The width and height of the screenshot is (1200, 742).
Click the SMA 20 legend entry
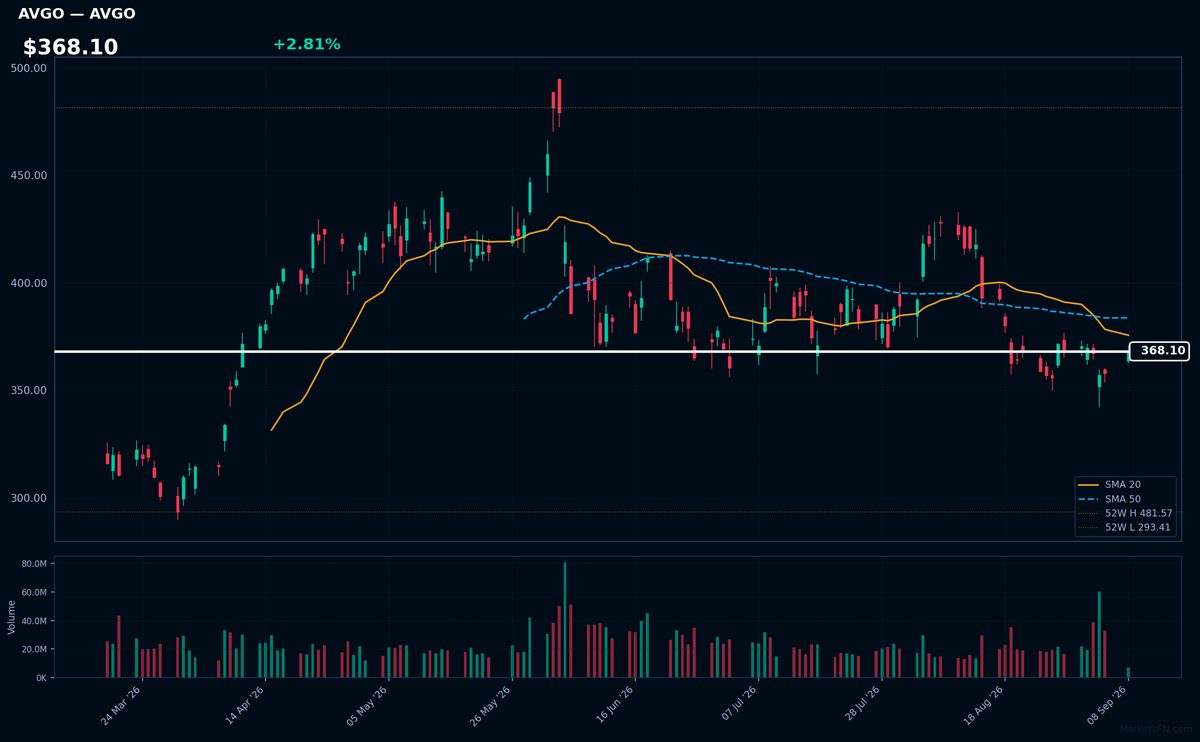coord(1123,484)
